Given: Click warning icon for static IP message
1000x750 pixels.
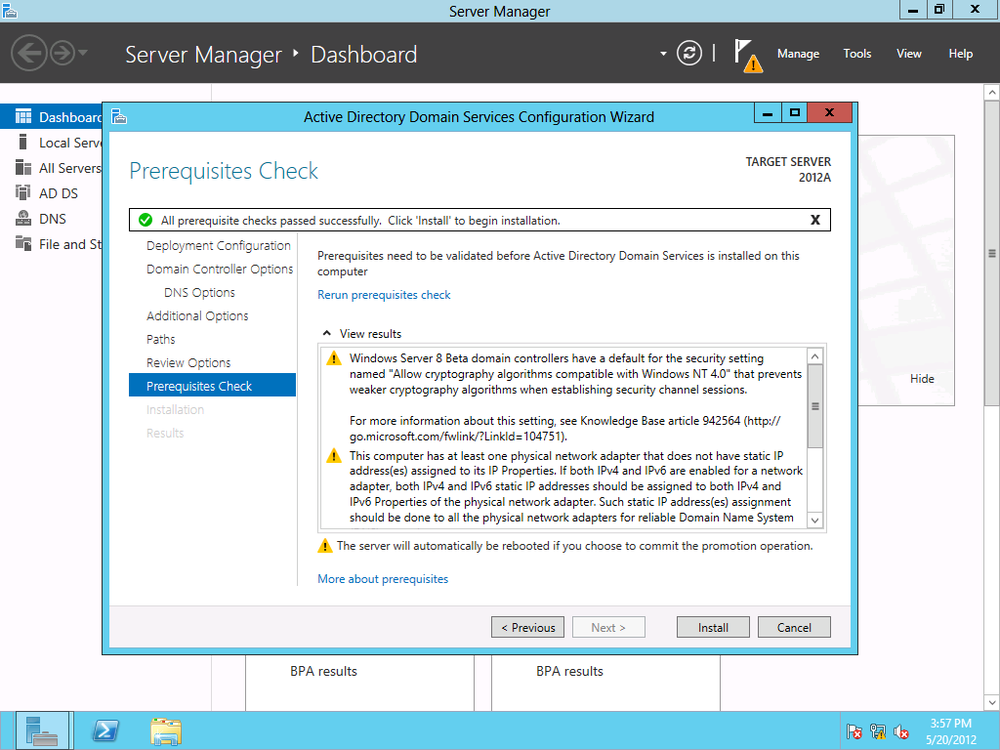Looking at the screenshot, I should [x=334, y=456].
